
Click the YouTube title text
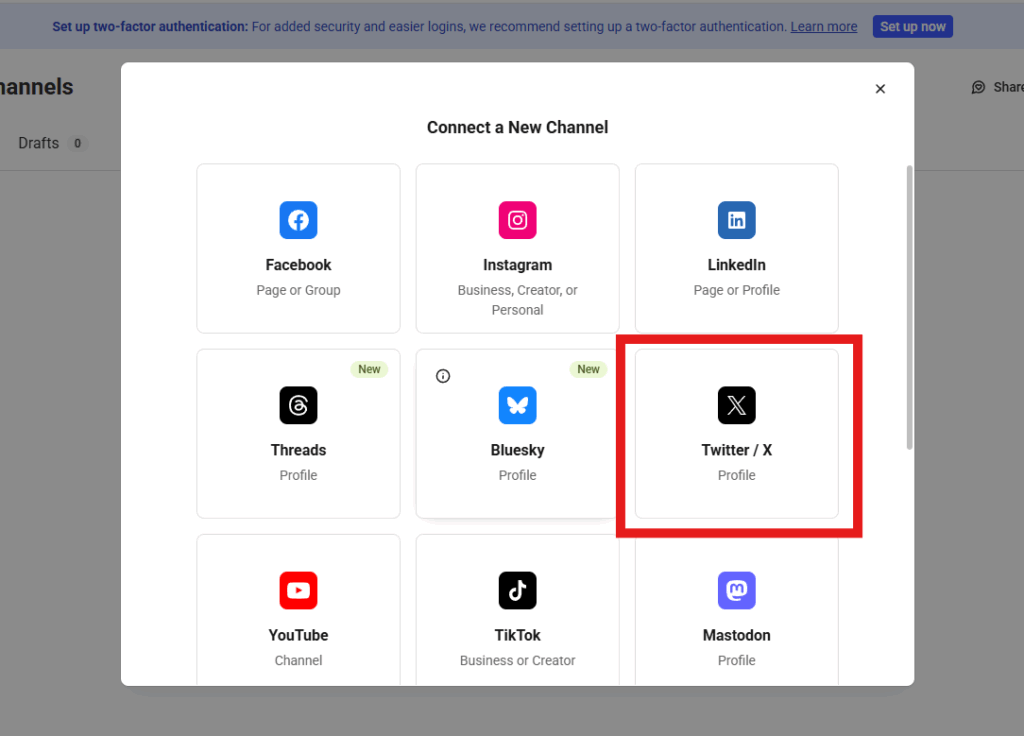tap(298, 635)
